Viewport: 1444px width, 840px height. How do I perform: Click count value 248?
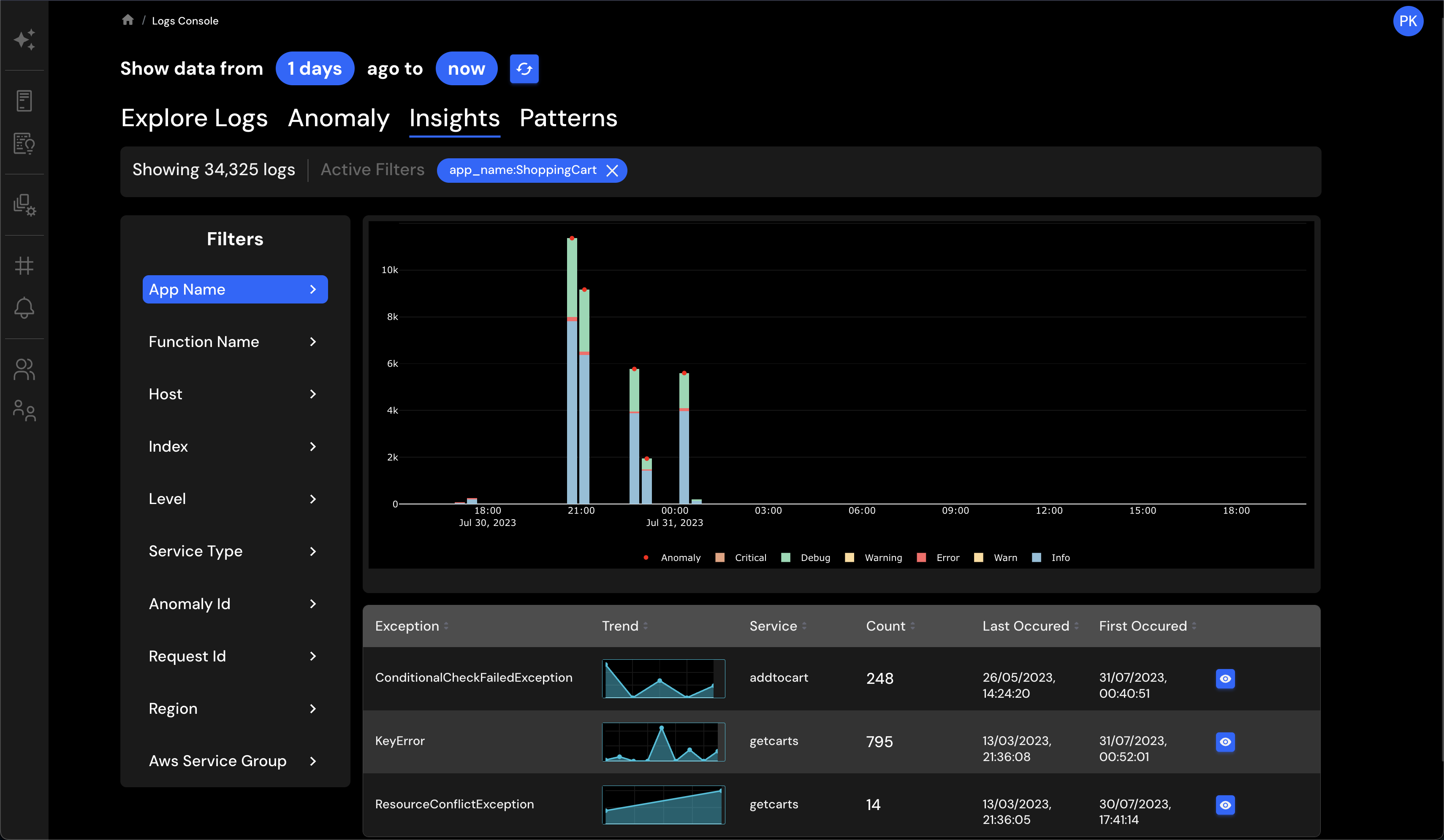(879, 678)
